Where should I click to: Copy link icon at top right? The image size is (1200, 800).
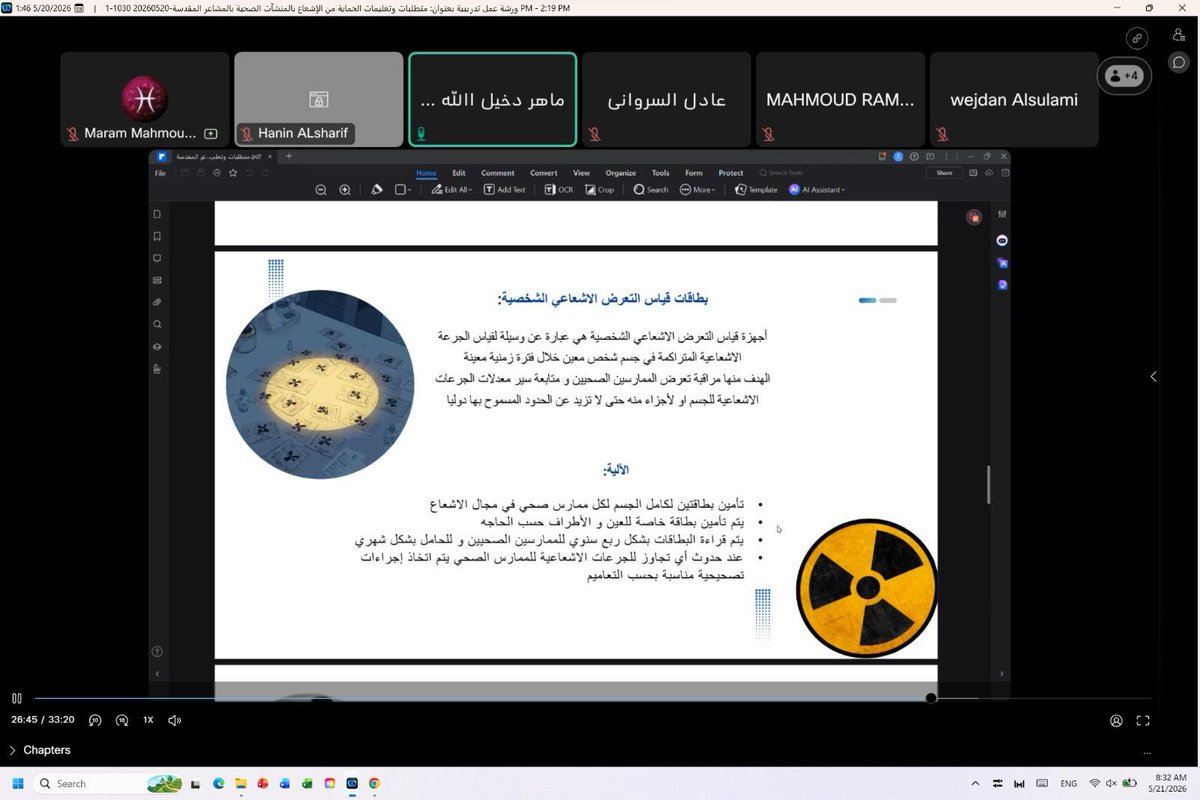[x=1137, y=38]
